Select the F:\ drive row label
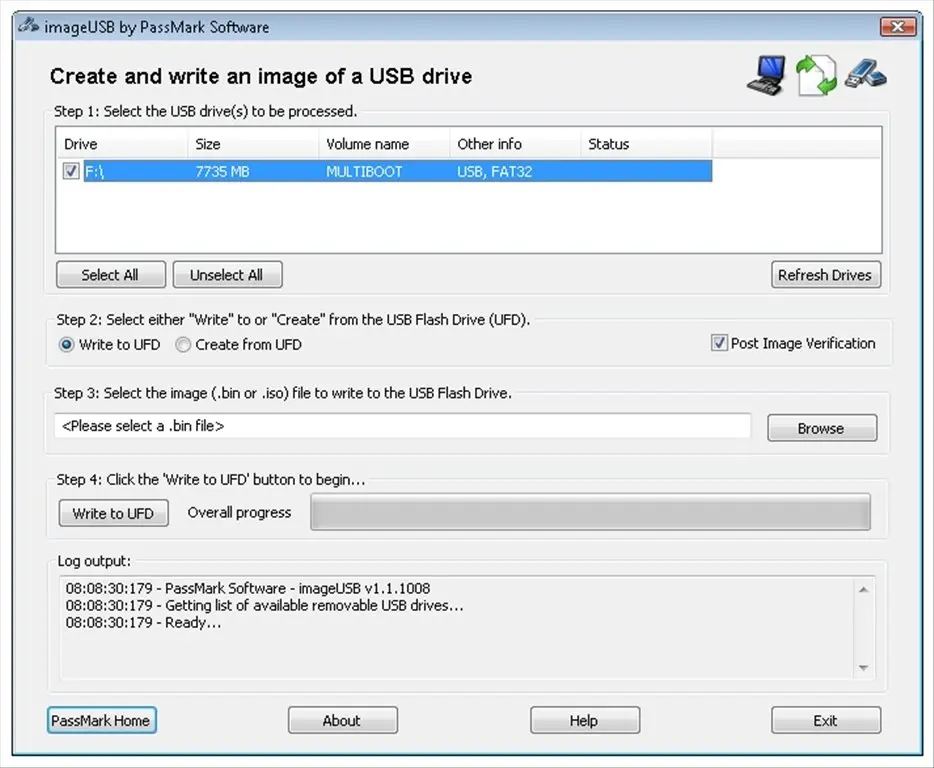The height and width of the screenshot is (768, 934). [x=95, y=172]
